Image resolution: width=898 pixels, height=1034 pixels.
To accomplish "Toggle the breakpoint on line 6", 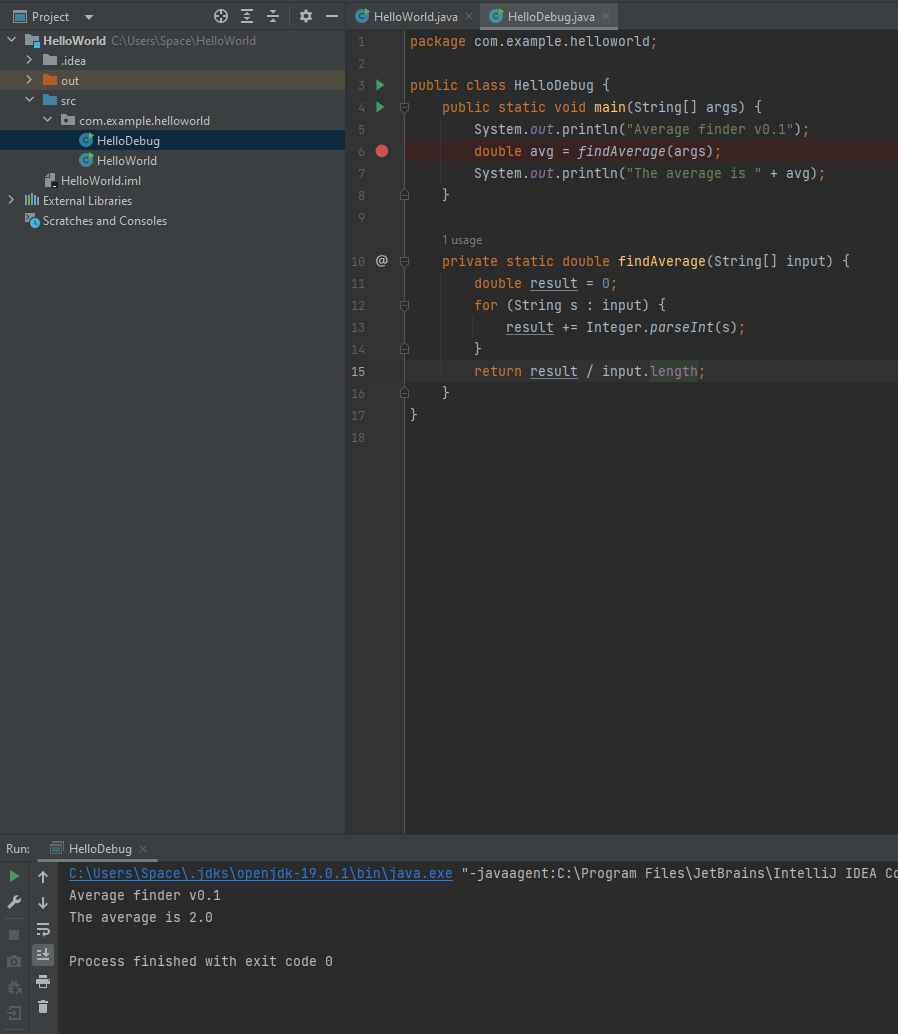I will (x=381, y=151).
